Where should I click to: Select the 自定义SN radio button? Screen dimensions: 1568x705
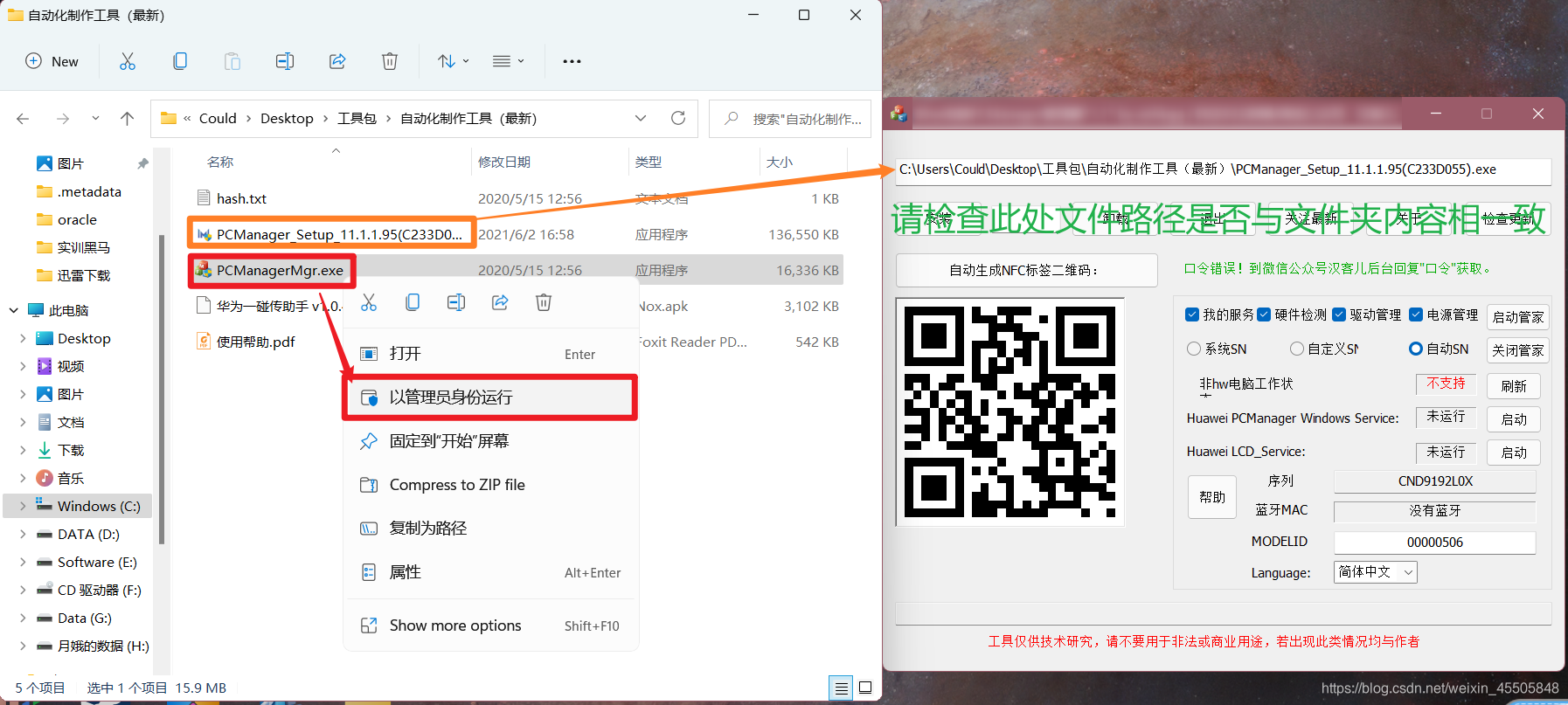[1297, 349]
